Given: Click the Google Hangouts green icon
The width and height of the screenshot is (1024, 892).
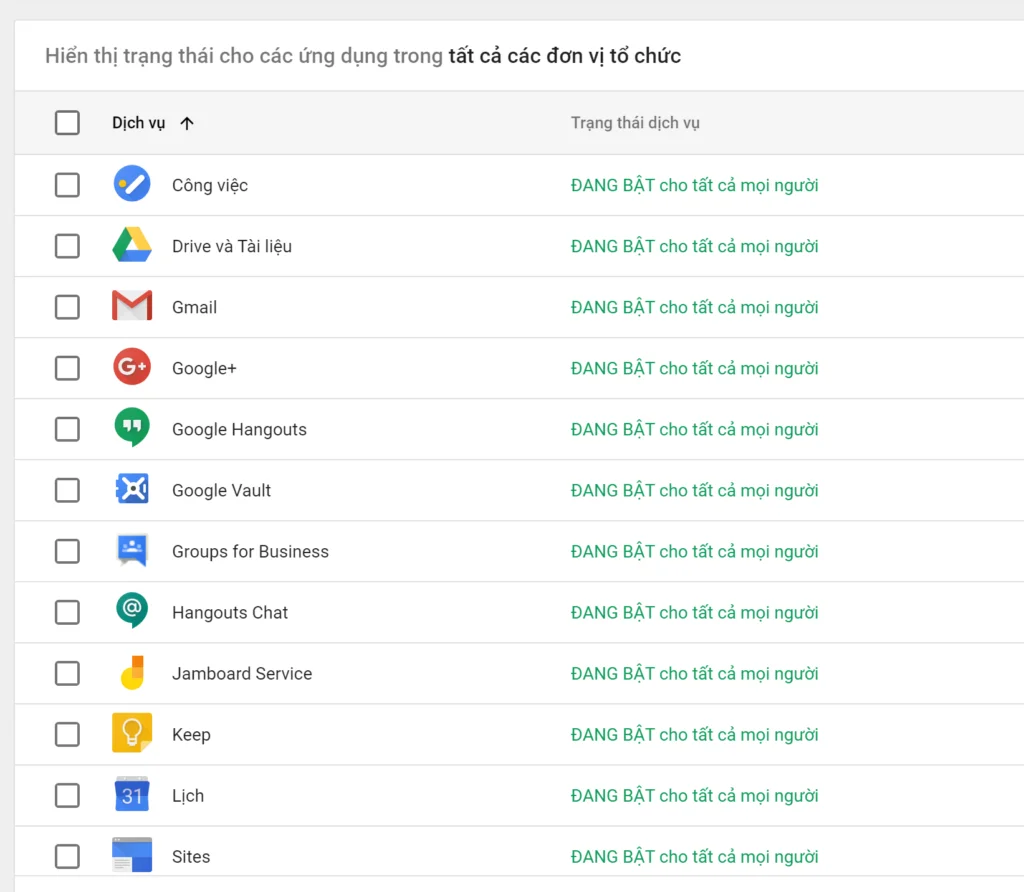Looking at the screenshot, I should tap(132, 428).
